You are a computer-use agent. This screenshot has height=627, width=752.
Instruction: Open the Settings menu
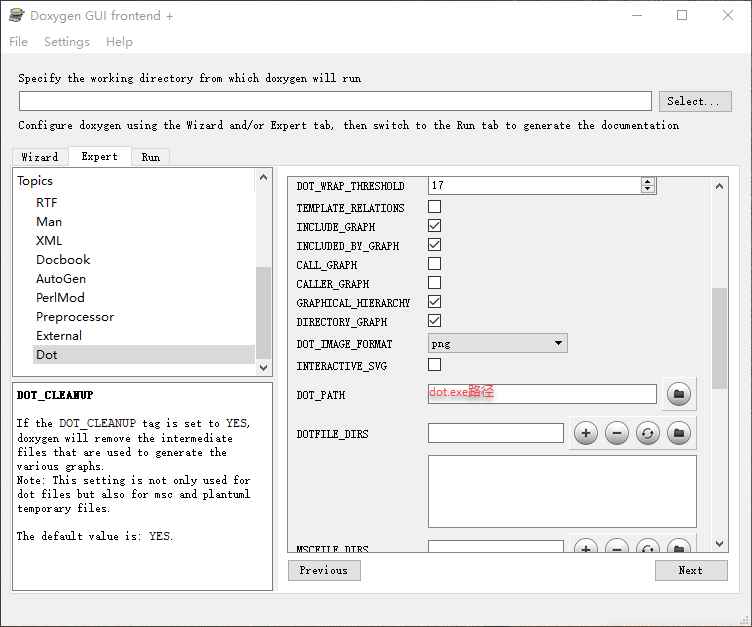coord(67,42)
